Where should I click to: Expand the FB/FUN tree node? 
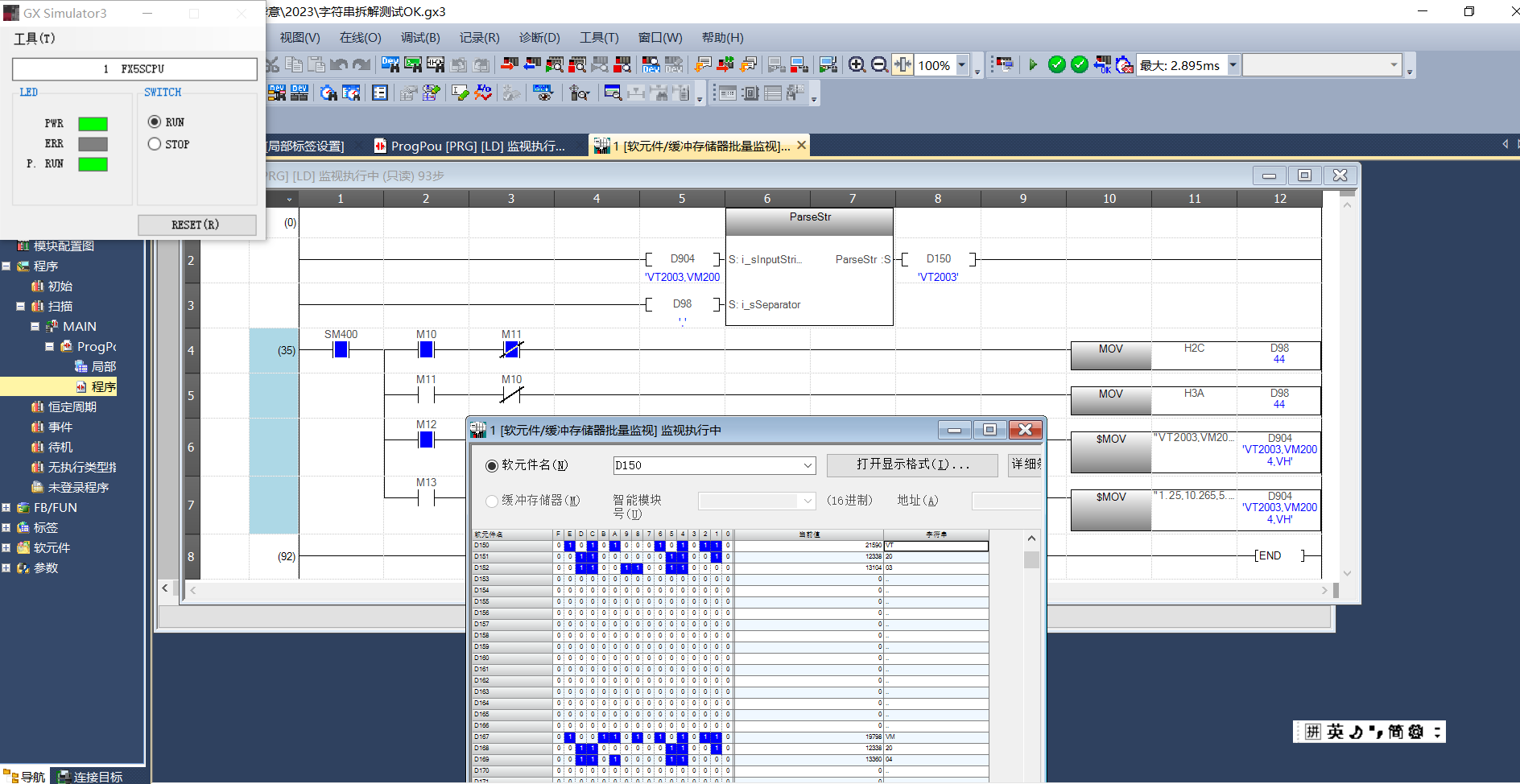tap(6, 508)
